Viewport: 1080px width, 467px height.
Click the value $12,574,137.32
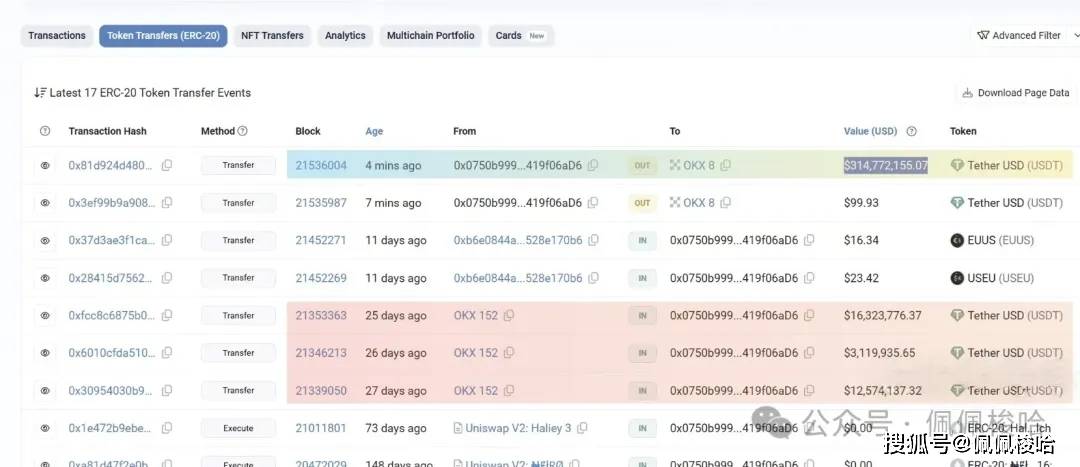coord(882,391)
